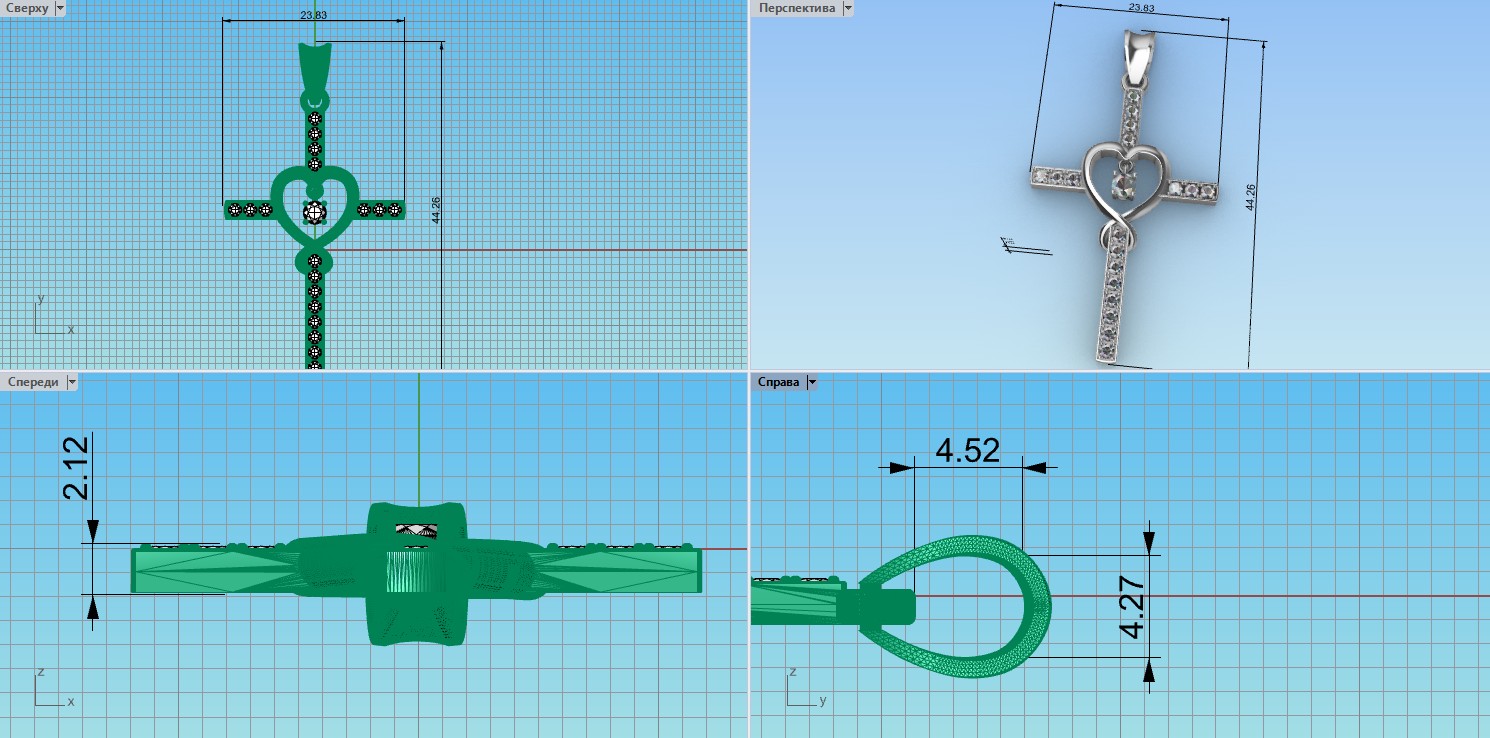1490x738 pixels.
Task: Pick the 44.26 dimension in Перспектива view
Action: [x=1251, y=196]
